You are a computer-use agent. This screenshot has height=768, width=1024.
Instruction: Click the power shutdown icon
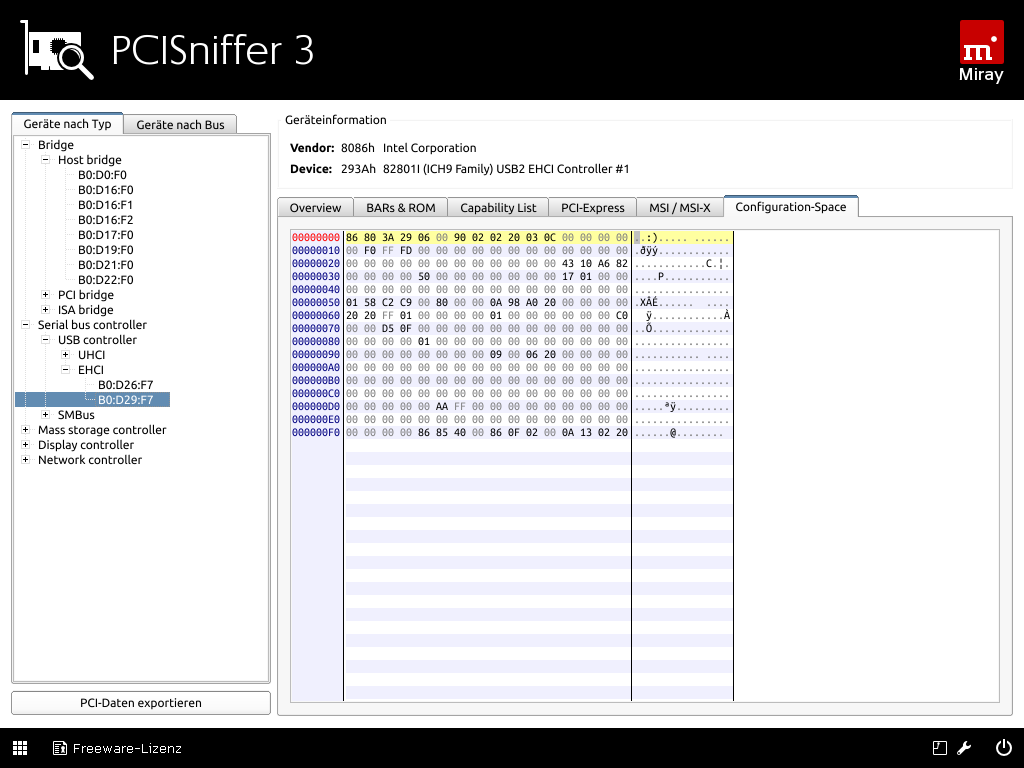point(1004,748)
